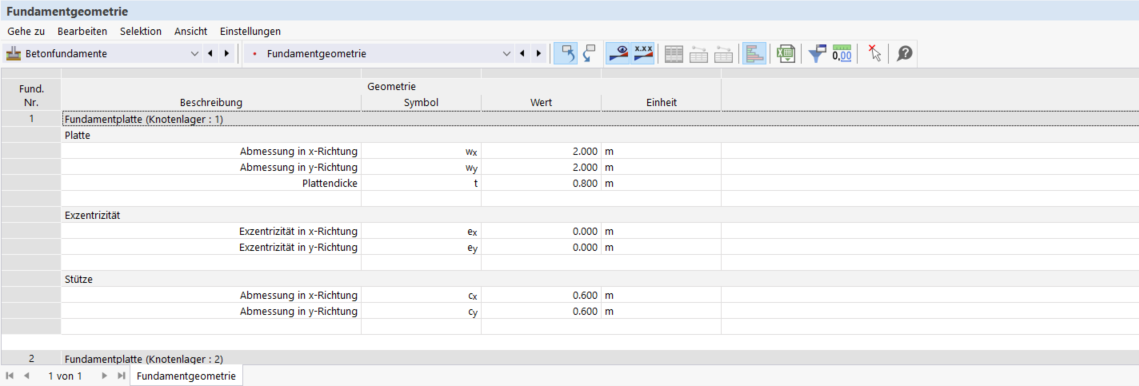Click the Exzentrizität in x-Richtung description
1139x386 pixels.
(x=211, y=231)
